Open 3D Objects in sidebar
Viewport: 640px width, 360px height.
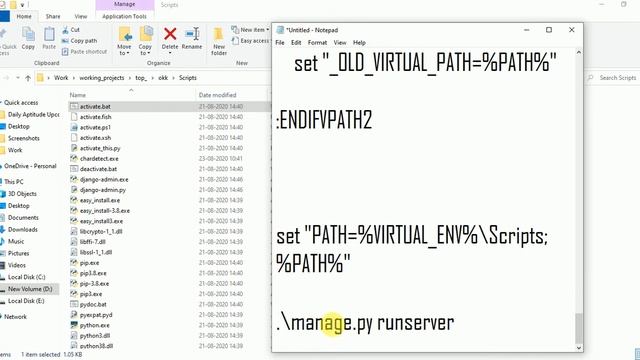point(22,193)
